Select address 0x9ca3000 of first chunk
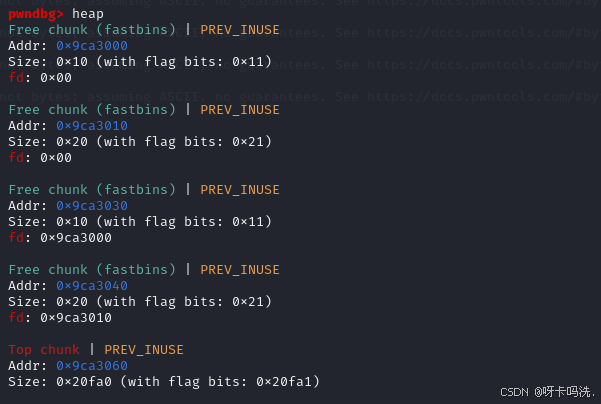The image size is (601, 404). point(92,46)
